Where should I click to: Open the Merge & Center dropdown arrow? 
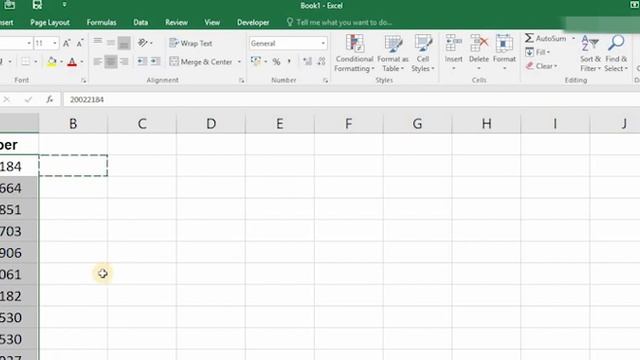[x=240, y=62]
